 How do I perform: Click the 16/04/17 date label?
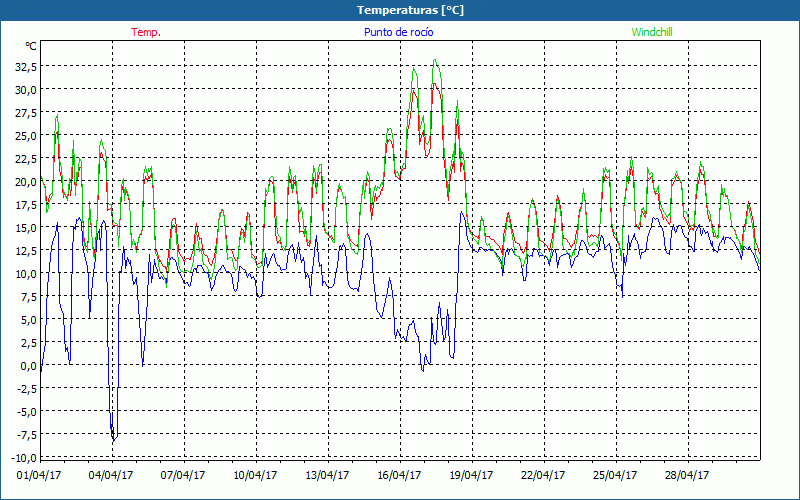399,475
